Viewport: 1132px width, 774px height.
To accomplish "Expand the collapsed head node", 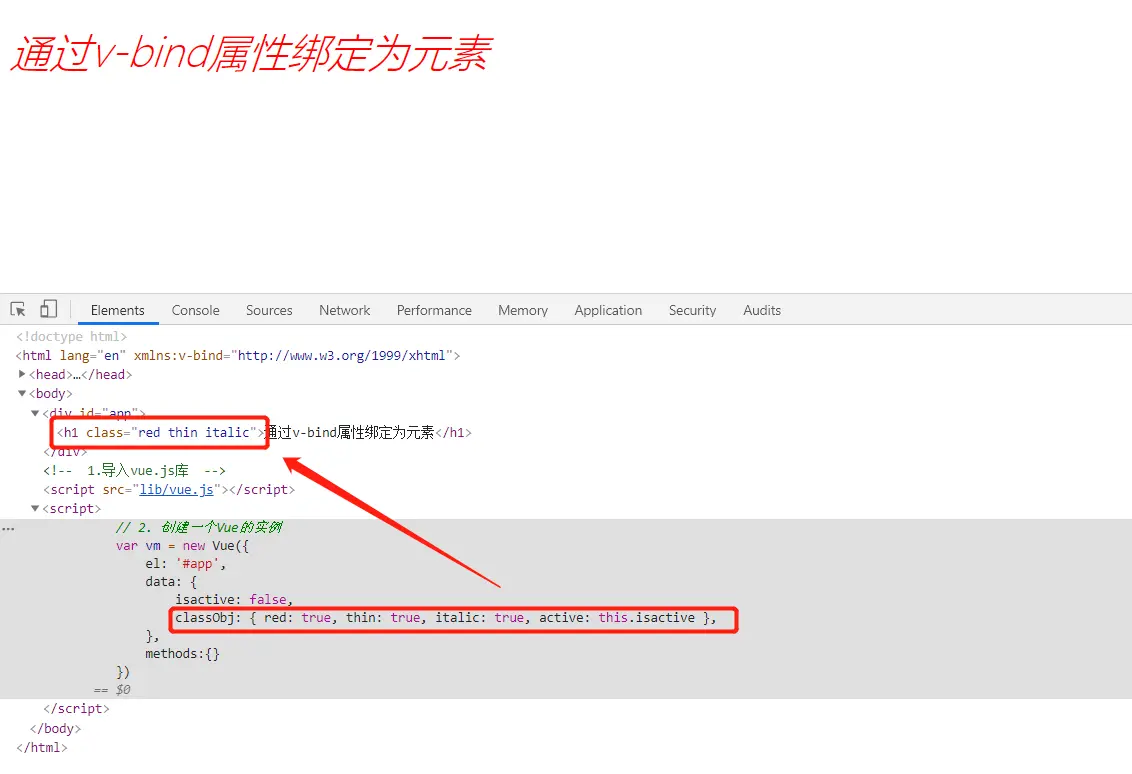I will click(22, 374).
